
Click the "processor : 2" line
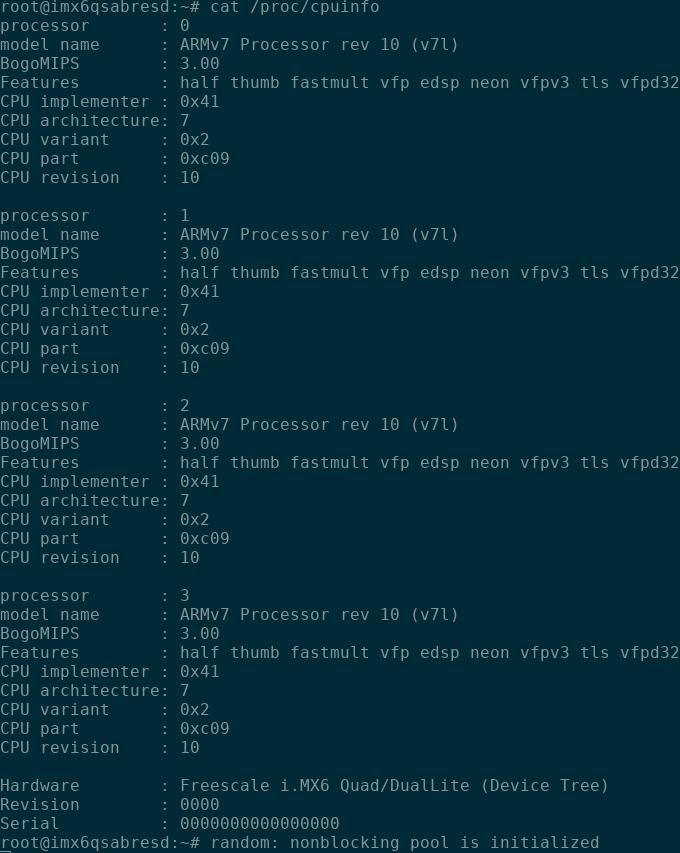pos(94,406)
